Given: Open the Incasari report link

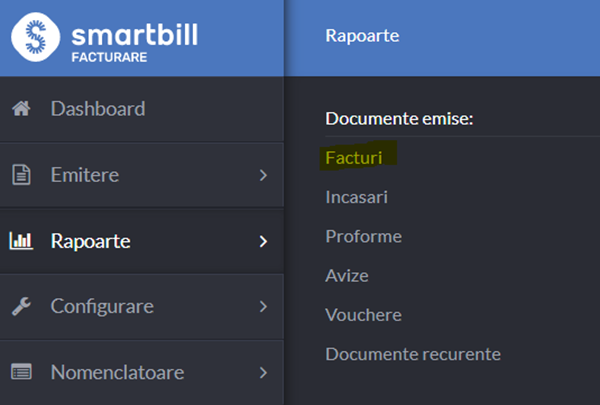Looking at the screenshot, I should [356, 197].
